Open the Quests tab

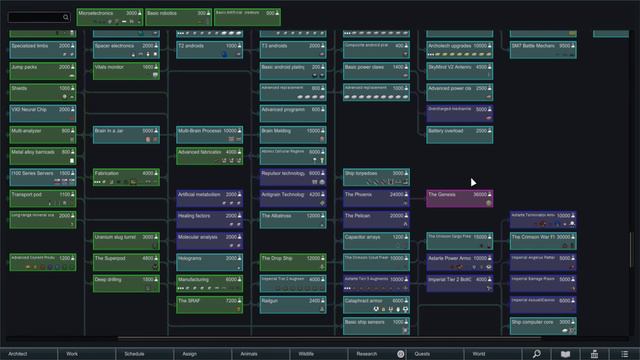click(435, 354)
